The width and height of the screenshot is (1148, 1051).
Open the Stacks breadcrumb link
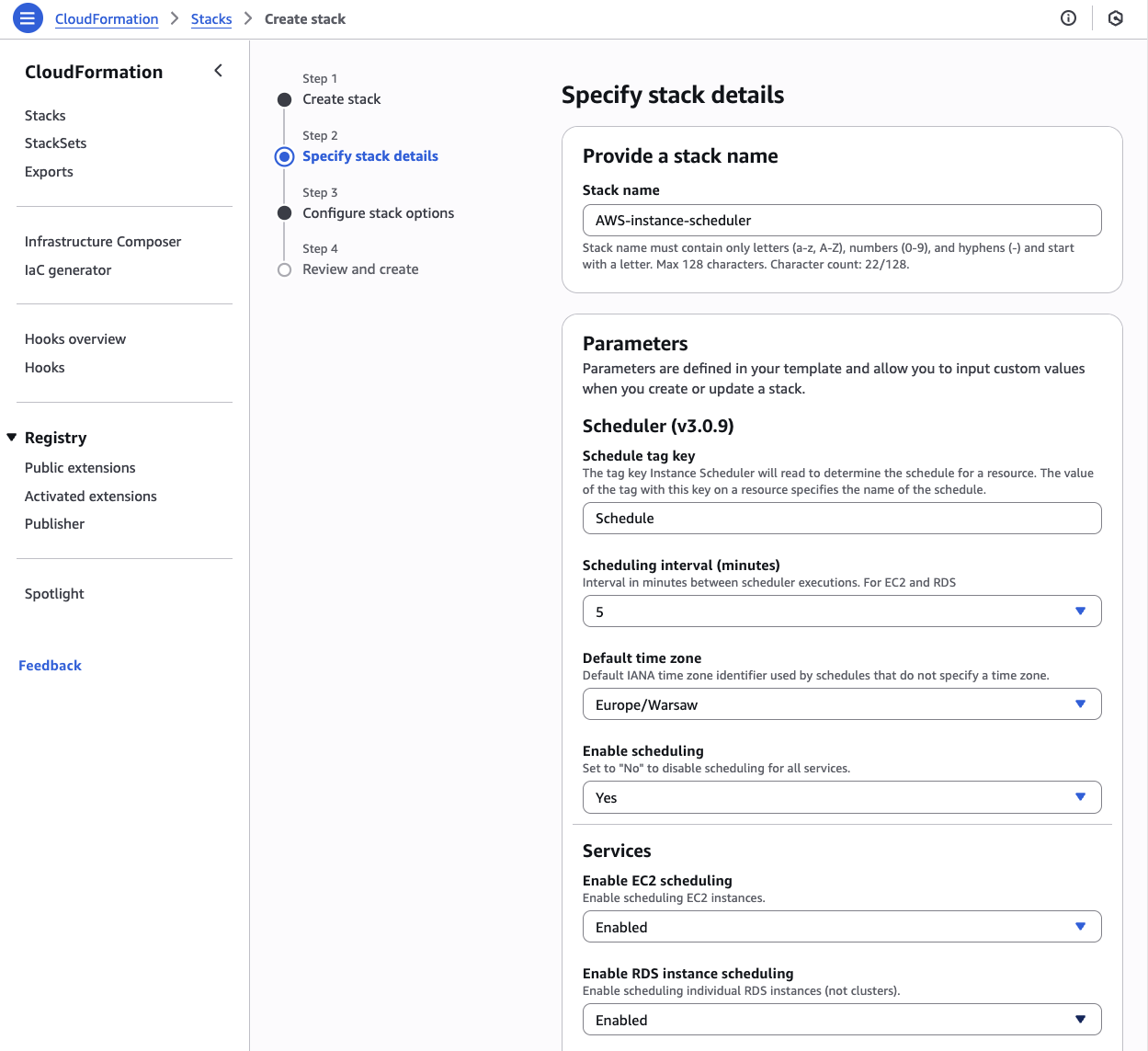[x=211, y=19]
